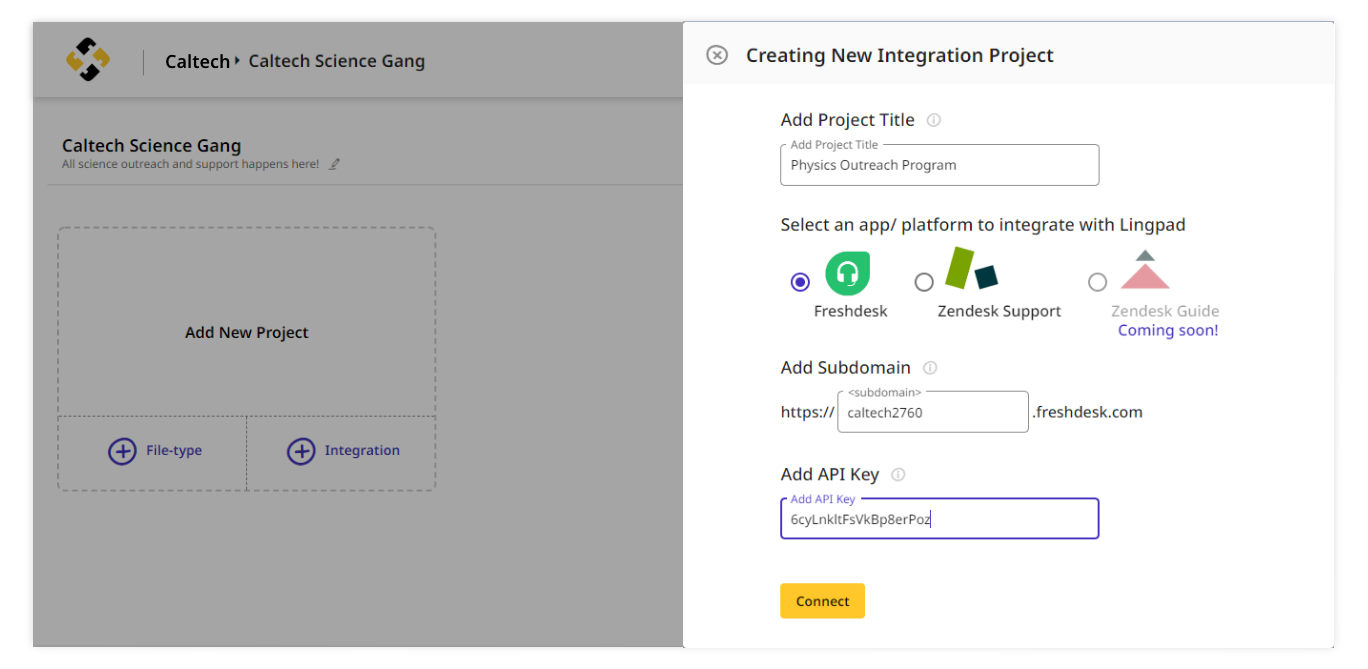The image size is (1368, 669).
Task: Click plus icon for File-type project
Action: pos(122,451)
